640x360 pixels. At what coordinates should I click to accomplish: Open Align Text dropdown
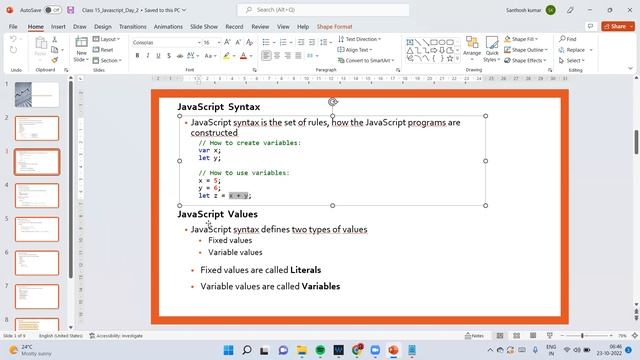click(355, 50)
